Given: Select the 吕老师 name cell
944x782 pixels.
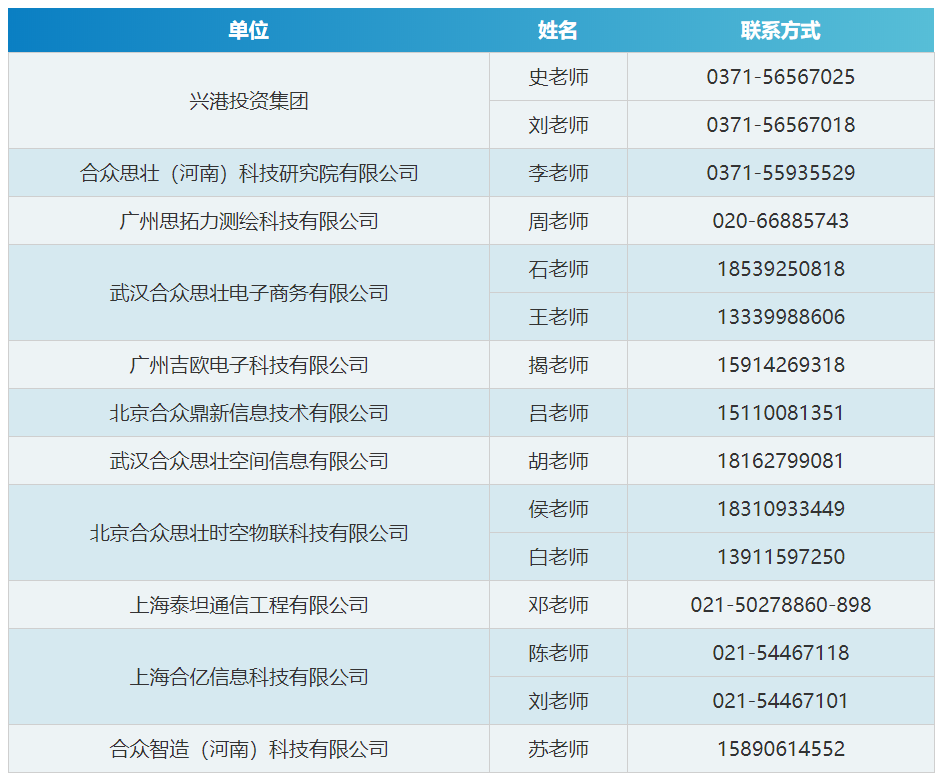Looking at the screenshot, I should [558, 413].
